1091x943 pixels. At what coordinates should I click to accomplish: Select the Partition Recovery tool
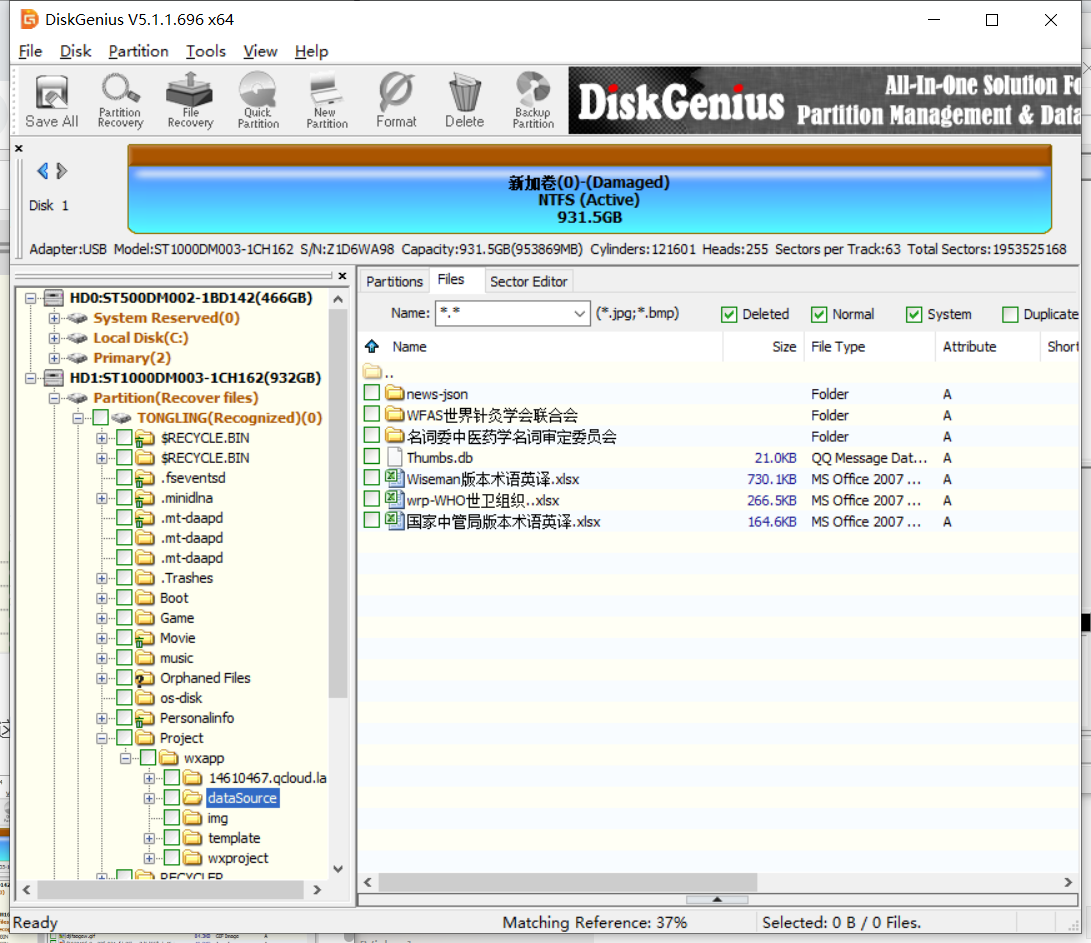pos(120,99)
